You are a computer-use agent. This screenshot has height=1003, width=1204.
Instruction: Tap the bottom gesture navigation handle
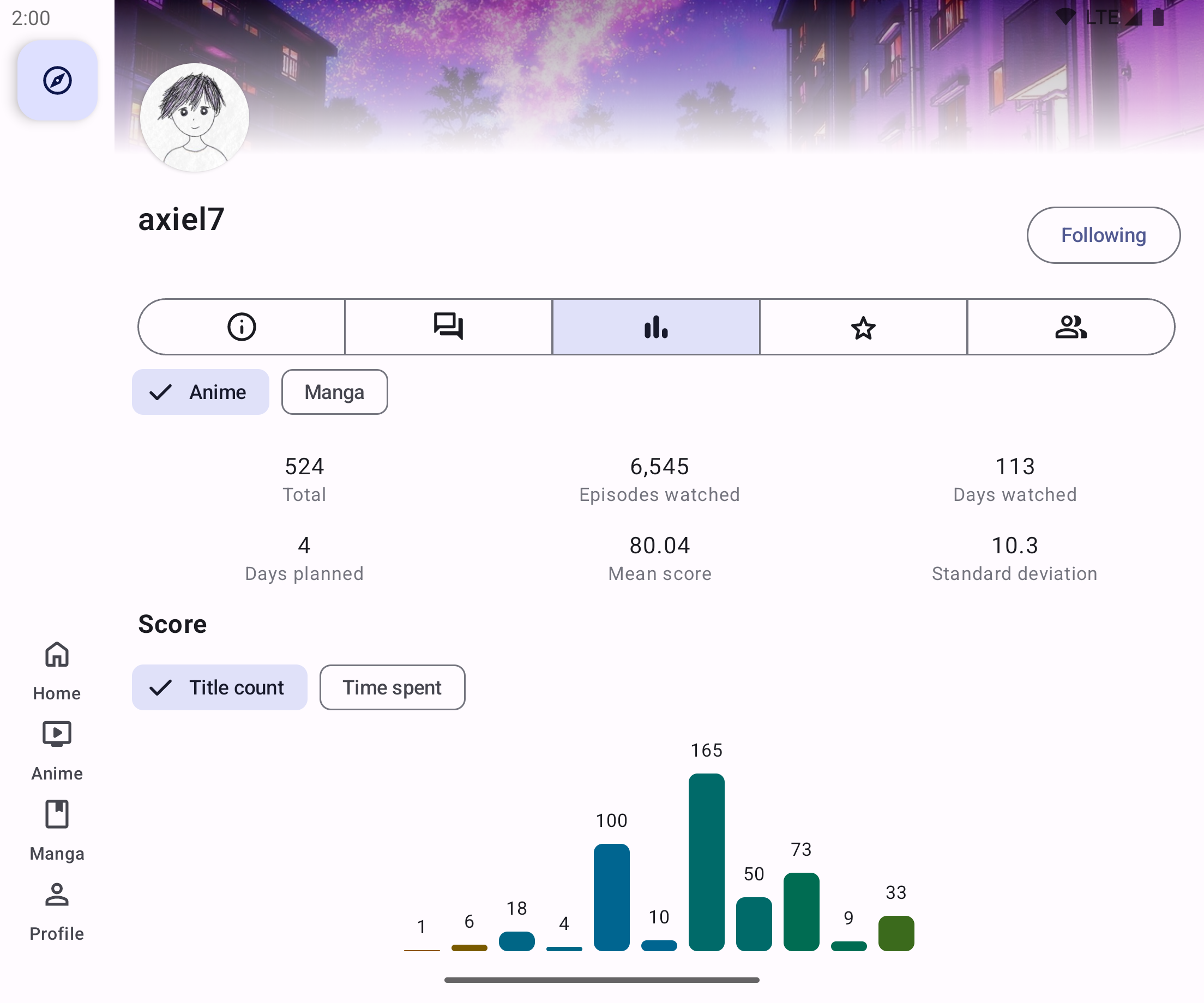click(601, 980)
